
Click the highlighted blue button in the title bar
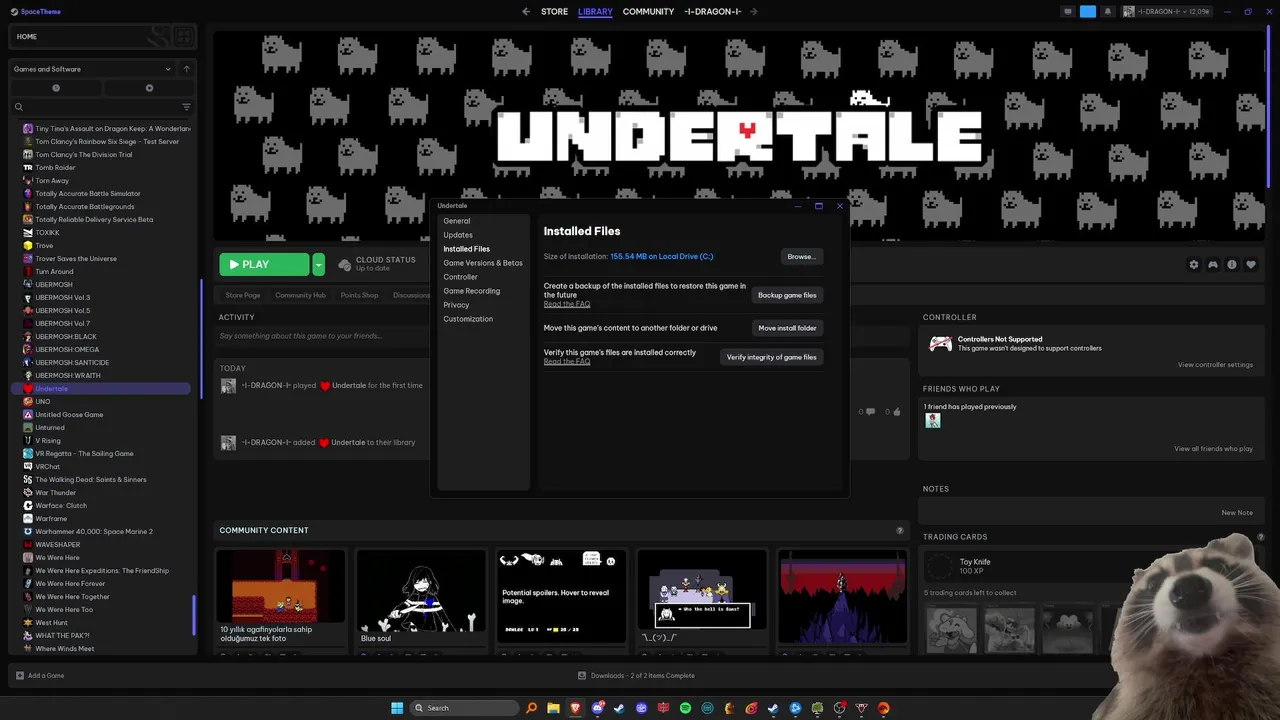[x=1088, y=12]
